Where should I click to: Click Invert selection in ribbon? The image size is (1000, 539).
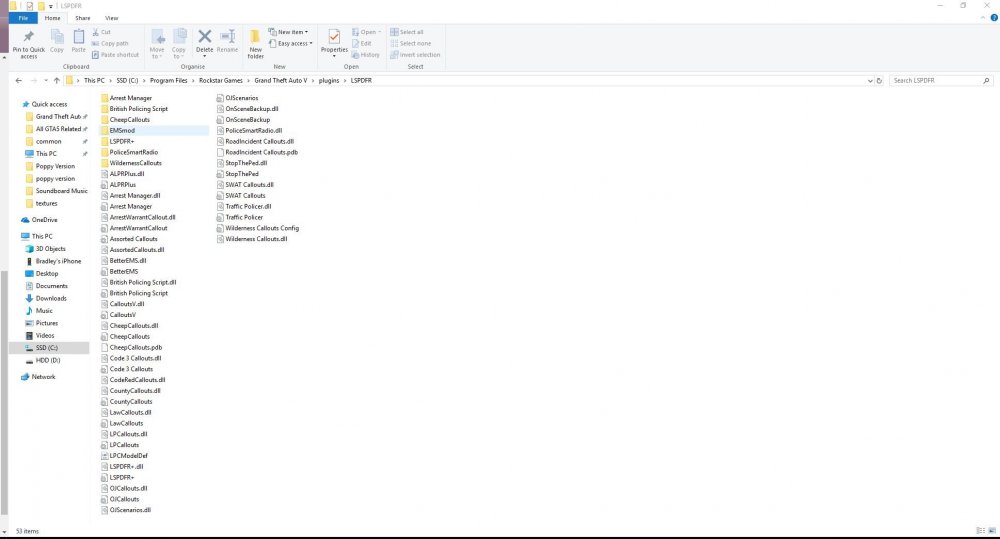coord(415,55)
